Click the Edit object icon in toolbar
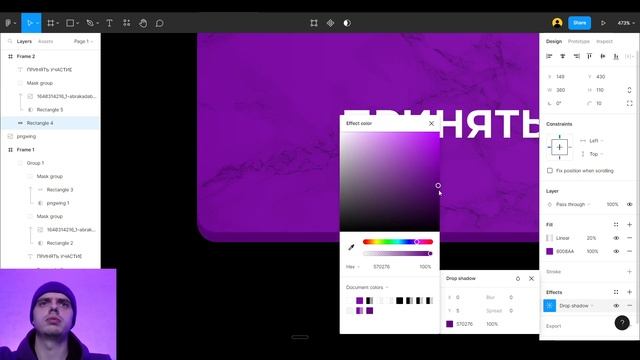The width and height of the screenshot is (640, 360). pos(314,23)
